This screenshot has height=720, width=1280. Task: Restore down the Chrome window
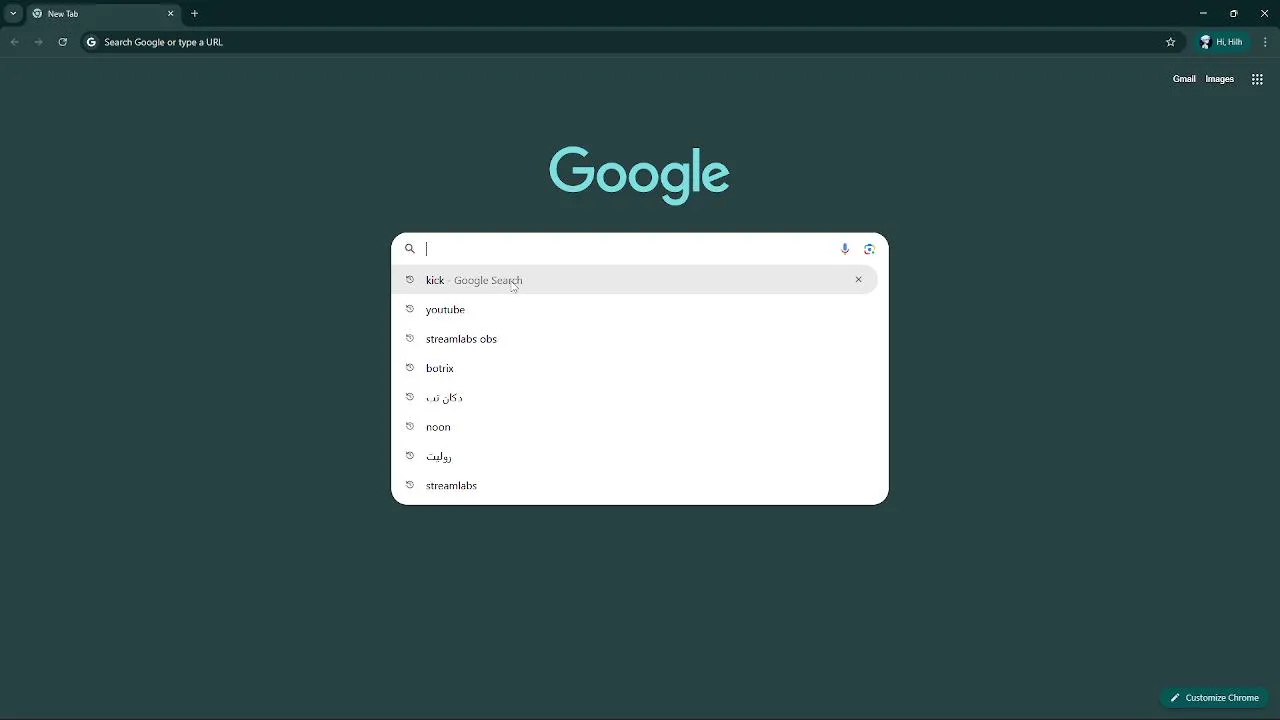point(1234,14)
